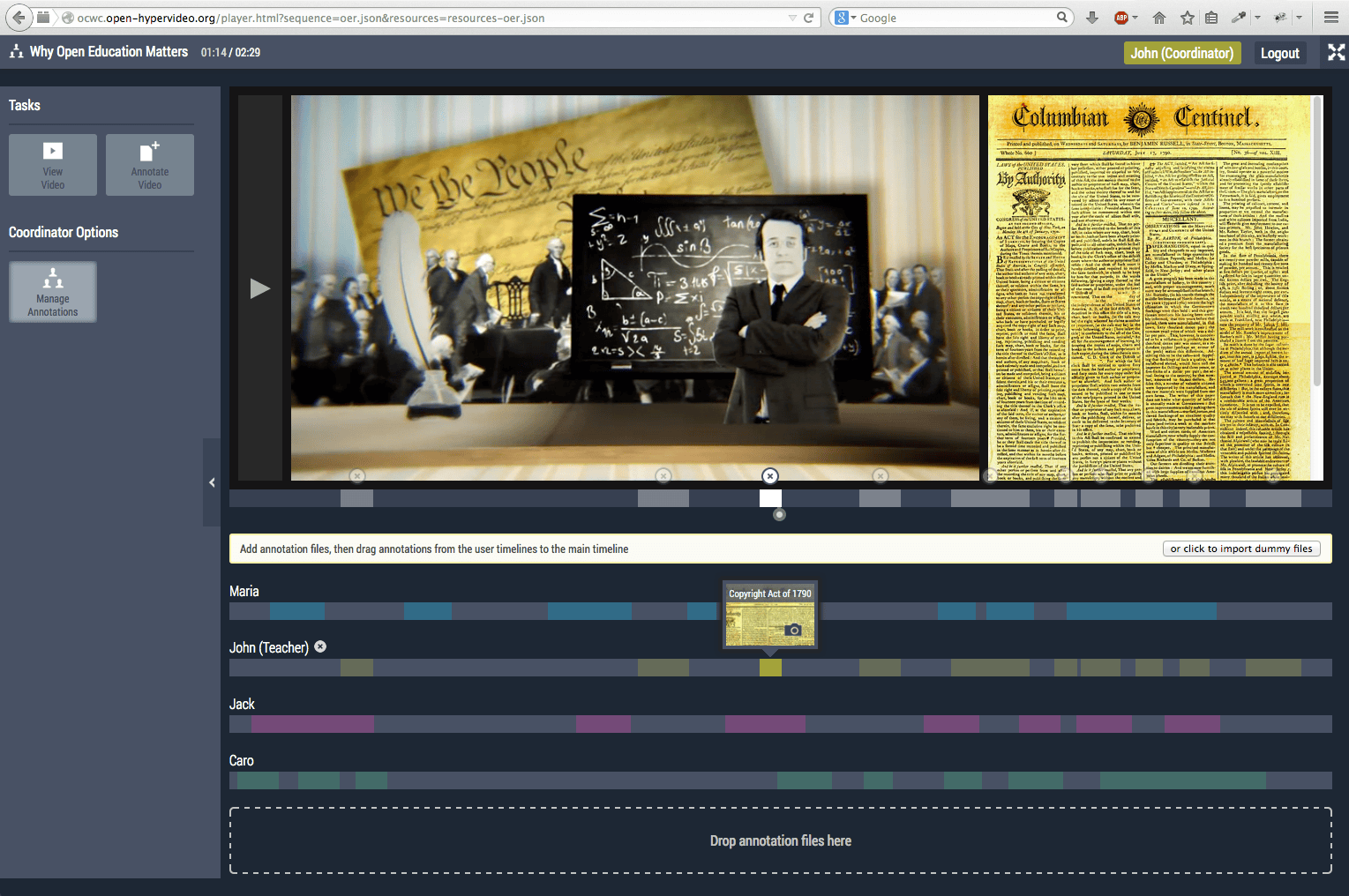This screenshot has height=896, width=1349.
Task: Open the URL history dropdown arrow
Action: 792,18
